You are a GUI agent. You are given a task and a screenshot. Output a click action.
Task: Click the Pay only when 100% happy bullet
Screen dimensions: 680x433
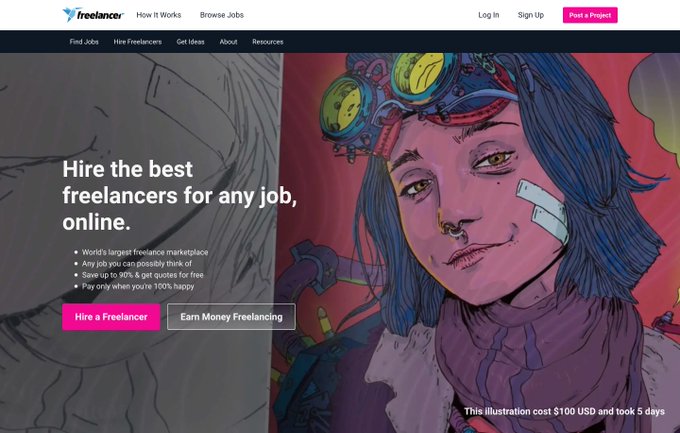pyautogui.click(x=138, y=286)
